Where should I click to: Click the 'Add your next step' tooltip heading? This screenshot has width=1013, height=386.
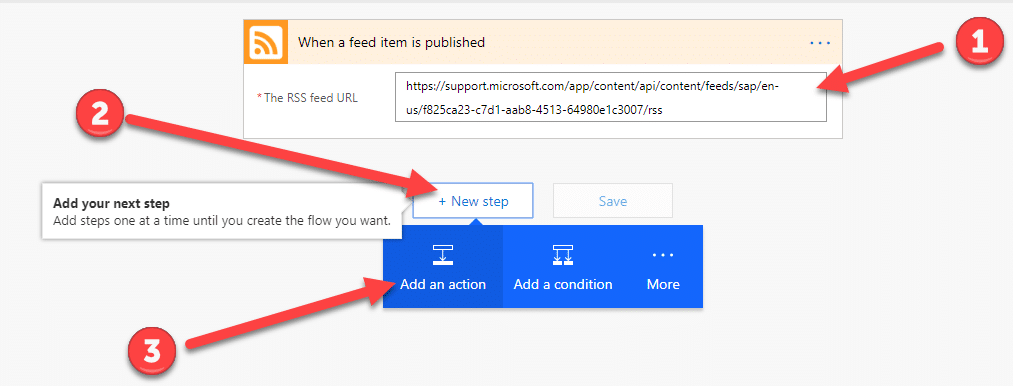pos(111,204)
